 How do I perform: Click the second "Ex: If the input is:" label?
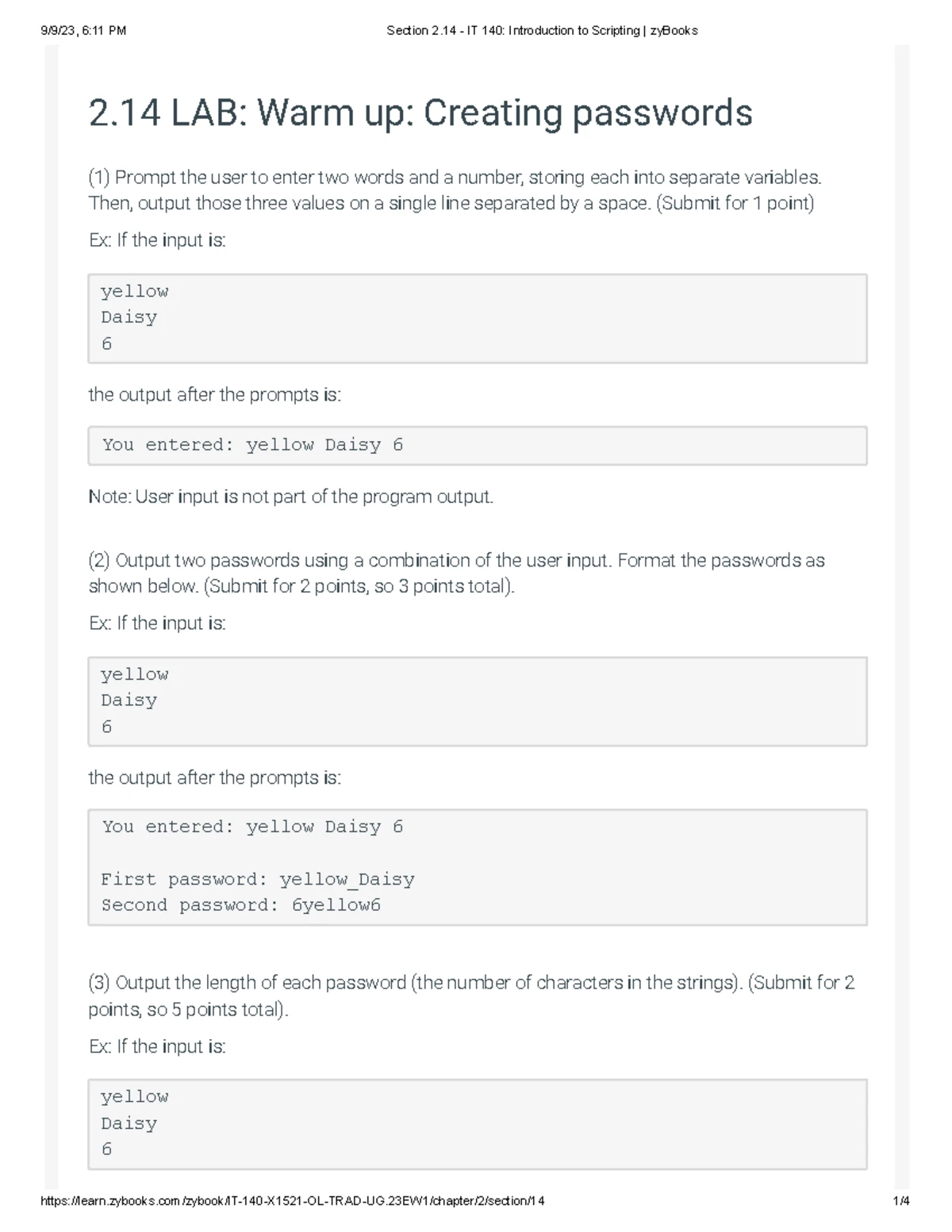pyautogui.click(x=157, y=624)
